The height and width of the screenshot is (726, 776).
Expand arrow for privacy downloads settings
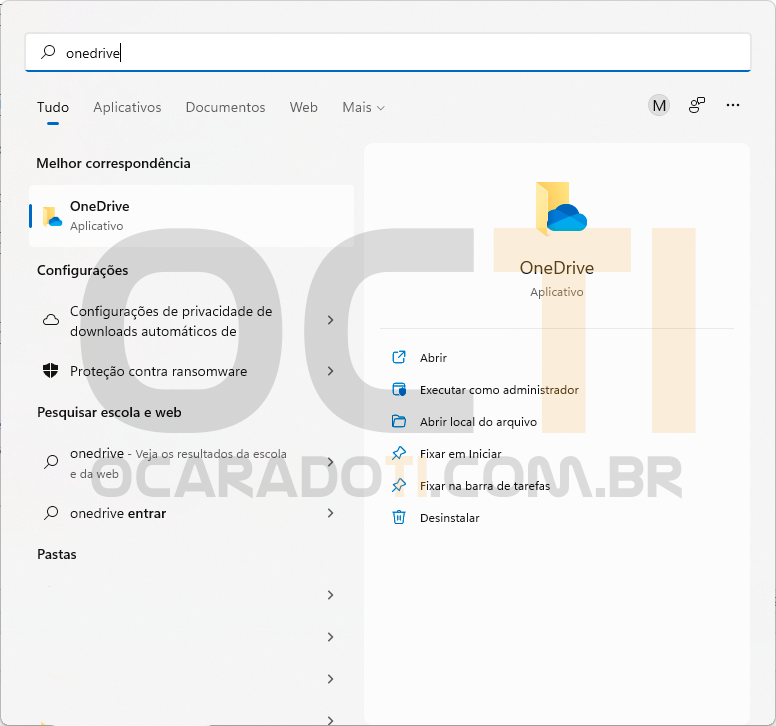tap(331, 320)
